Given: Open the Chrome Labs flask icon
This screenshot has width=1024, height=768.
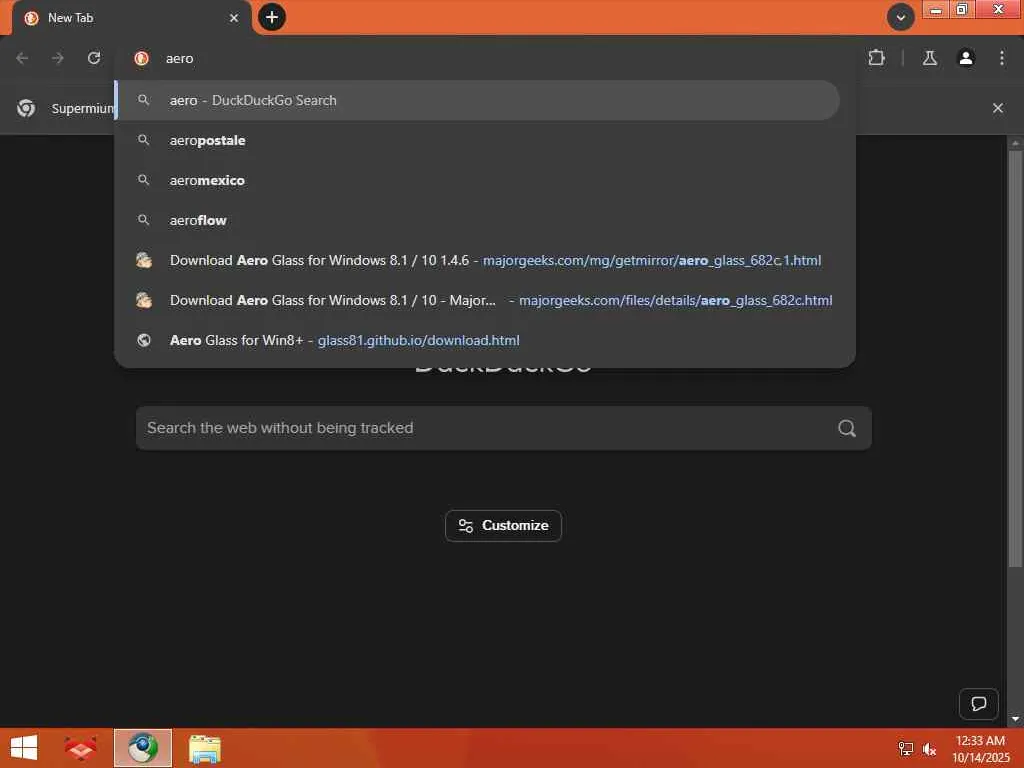Looking at the screenshot, I should pos(930,58).
